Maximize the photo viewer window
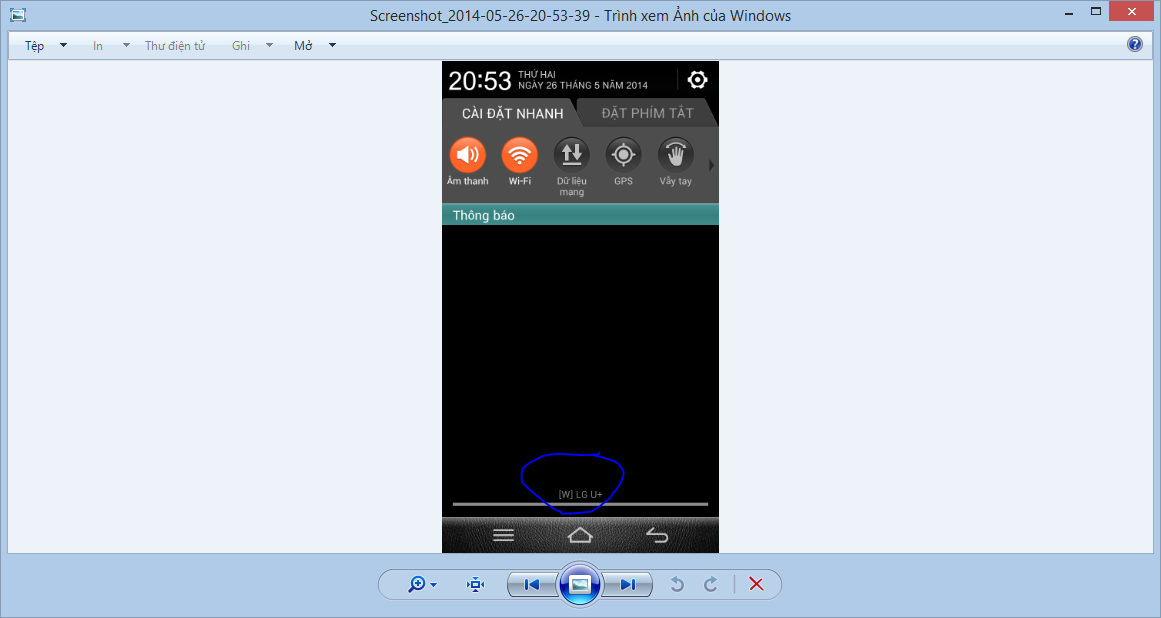Screen dimensions: 1161x618 [1096, 11]
